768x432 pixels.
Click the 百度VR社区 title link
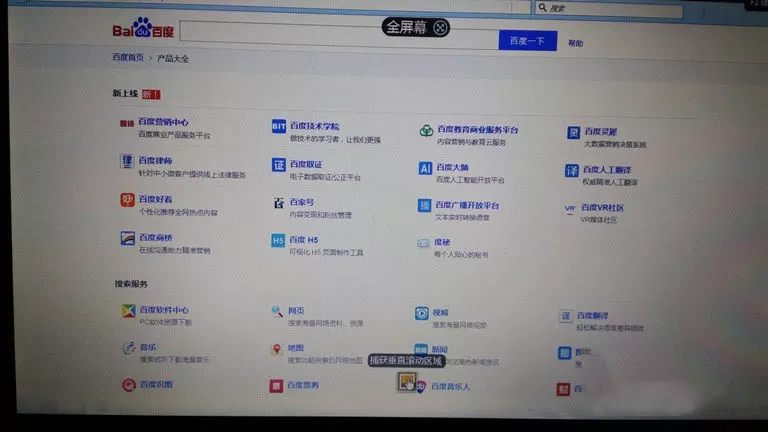click(602, 208)
